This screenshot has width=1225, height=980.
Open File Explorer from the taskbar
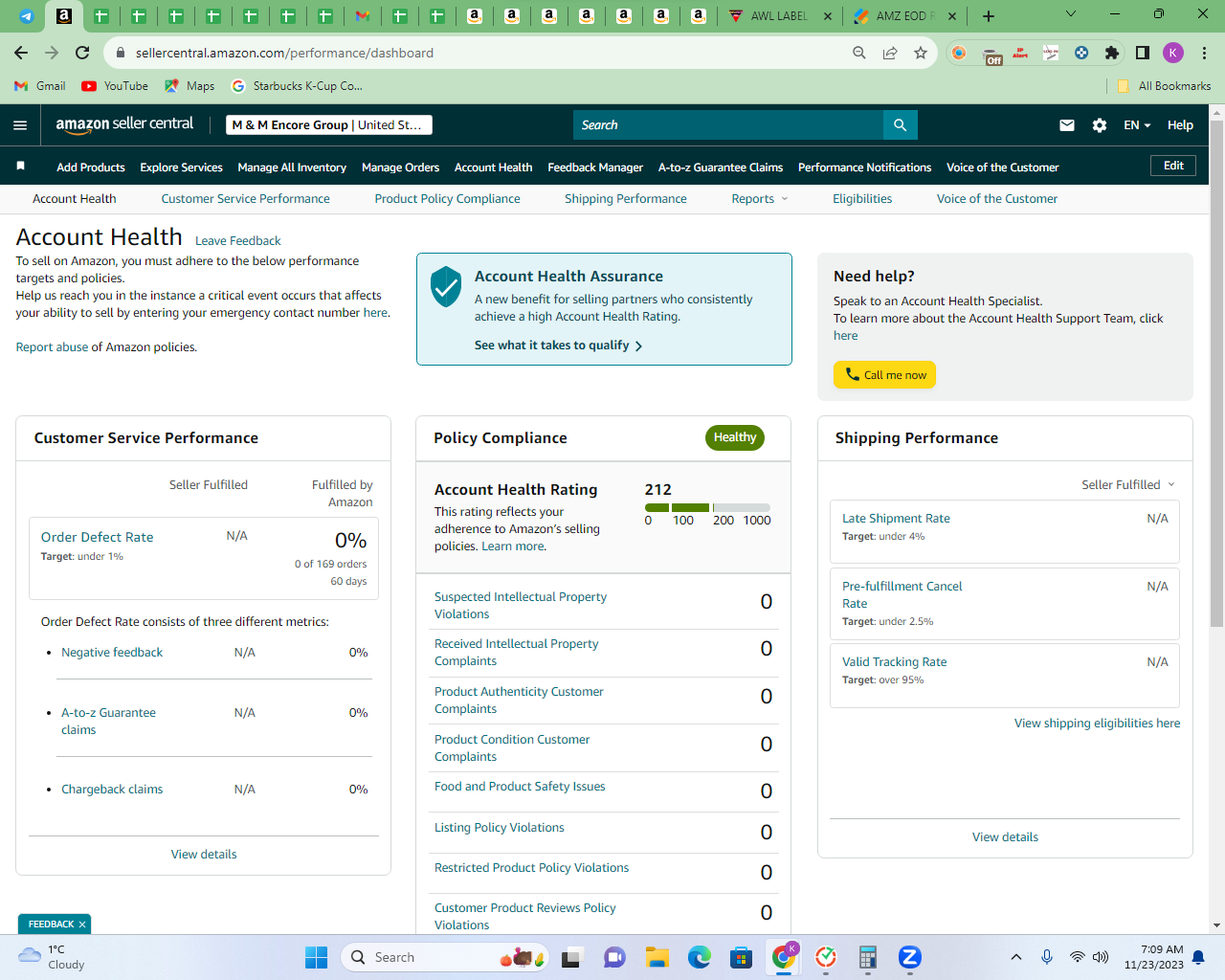(657, 957)
